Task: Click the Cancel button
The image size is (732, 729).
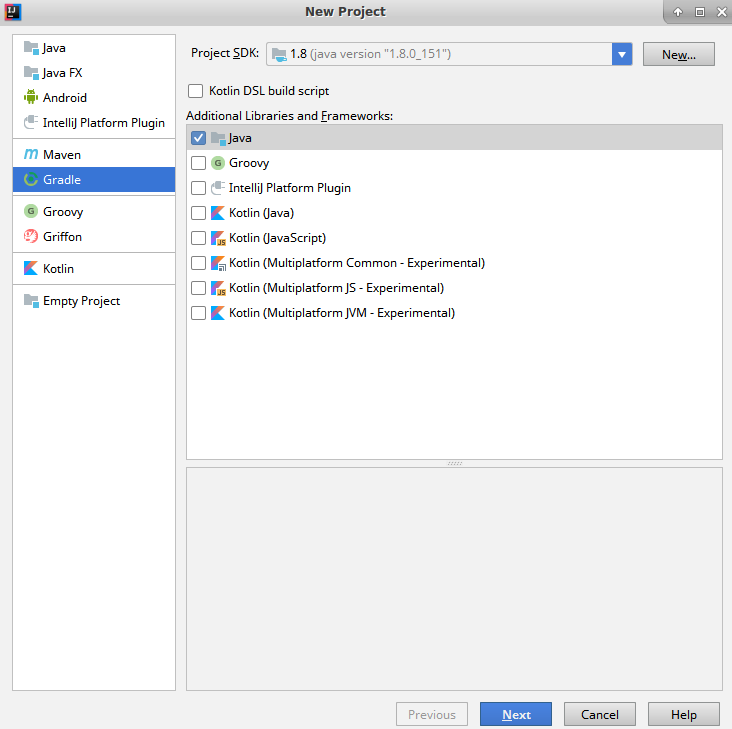Action: click(599, 714)
